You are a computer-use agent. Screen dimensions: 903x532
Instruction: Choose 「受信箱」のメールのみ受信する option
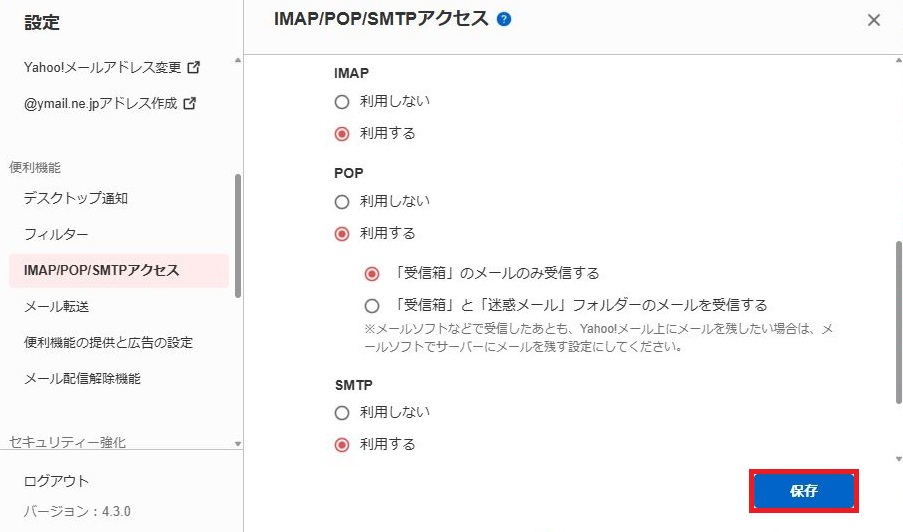click(372, 273)
